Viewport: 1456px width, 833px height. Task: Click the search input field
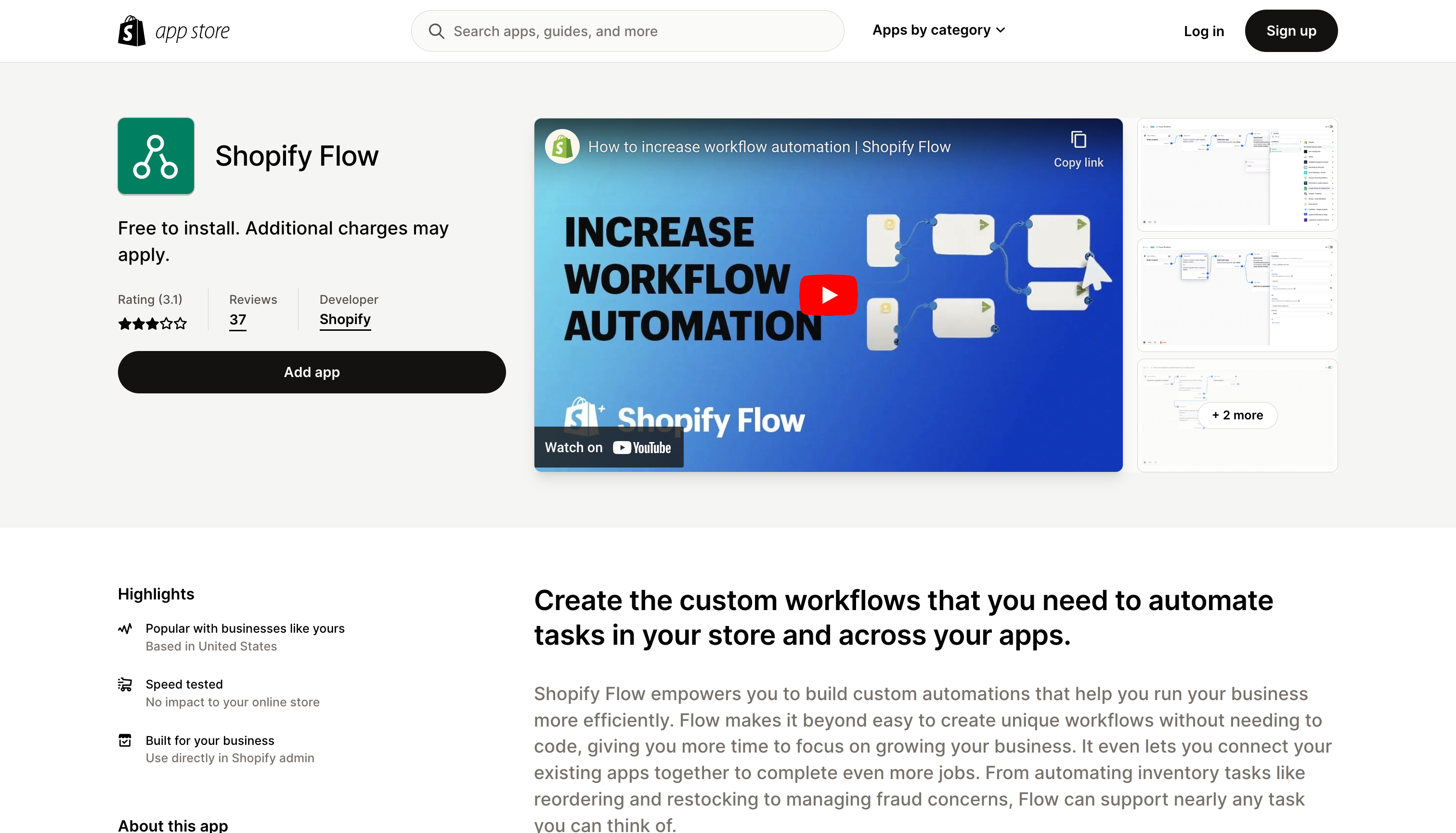point(627,31)
